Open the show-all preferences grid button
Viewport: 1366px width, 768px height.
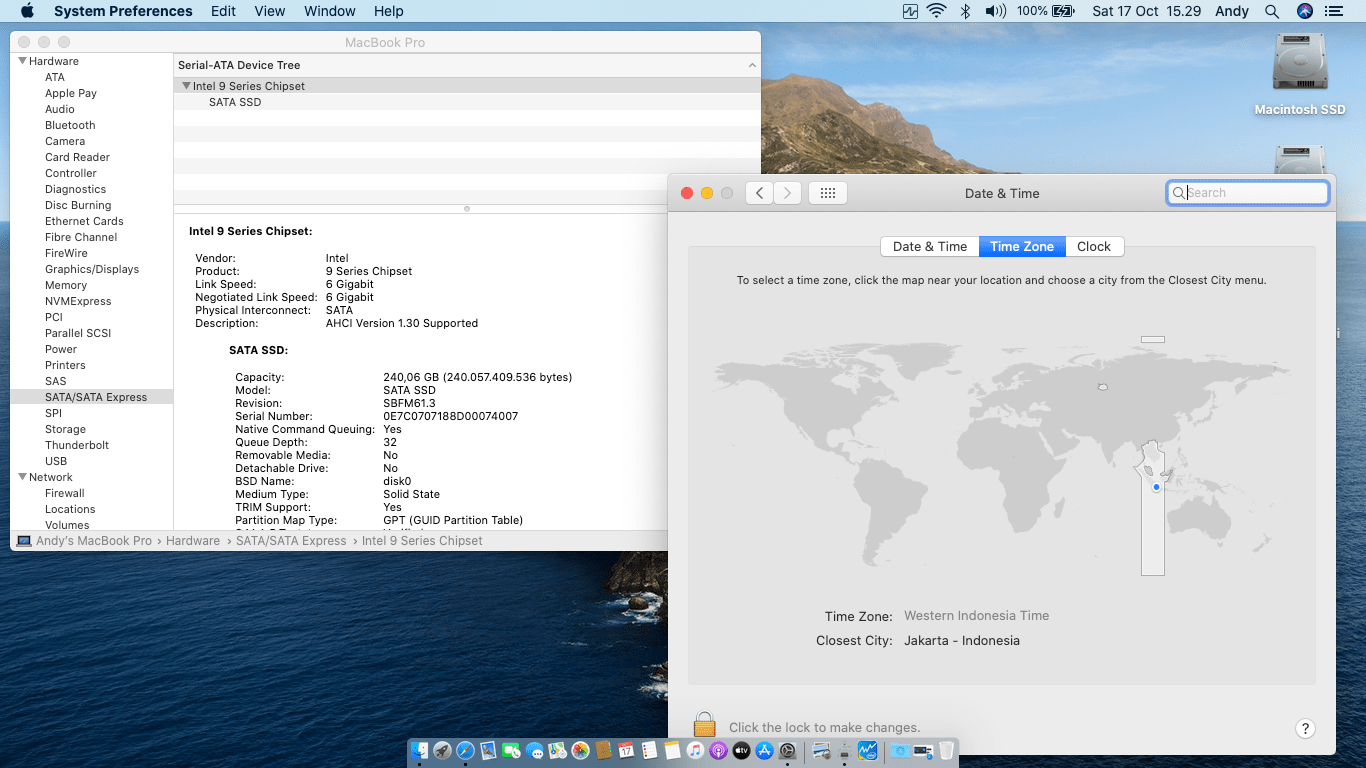click(827, 193)
